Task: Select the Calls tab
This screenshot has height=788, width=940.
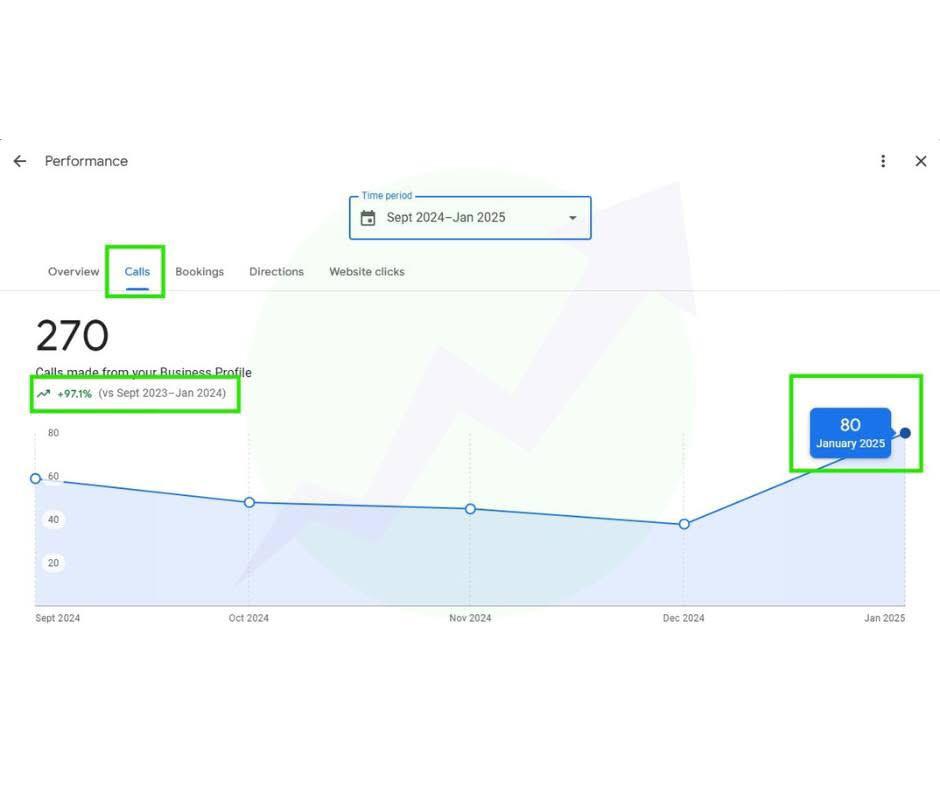Action: [137, 272]
